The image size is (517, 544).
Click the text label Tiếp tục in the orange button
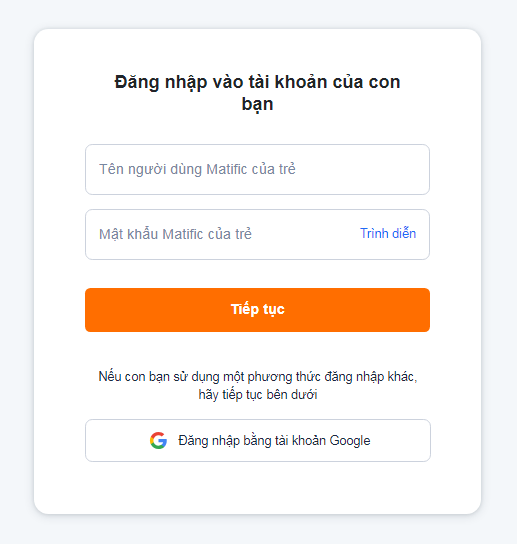click(258, 309)
